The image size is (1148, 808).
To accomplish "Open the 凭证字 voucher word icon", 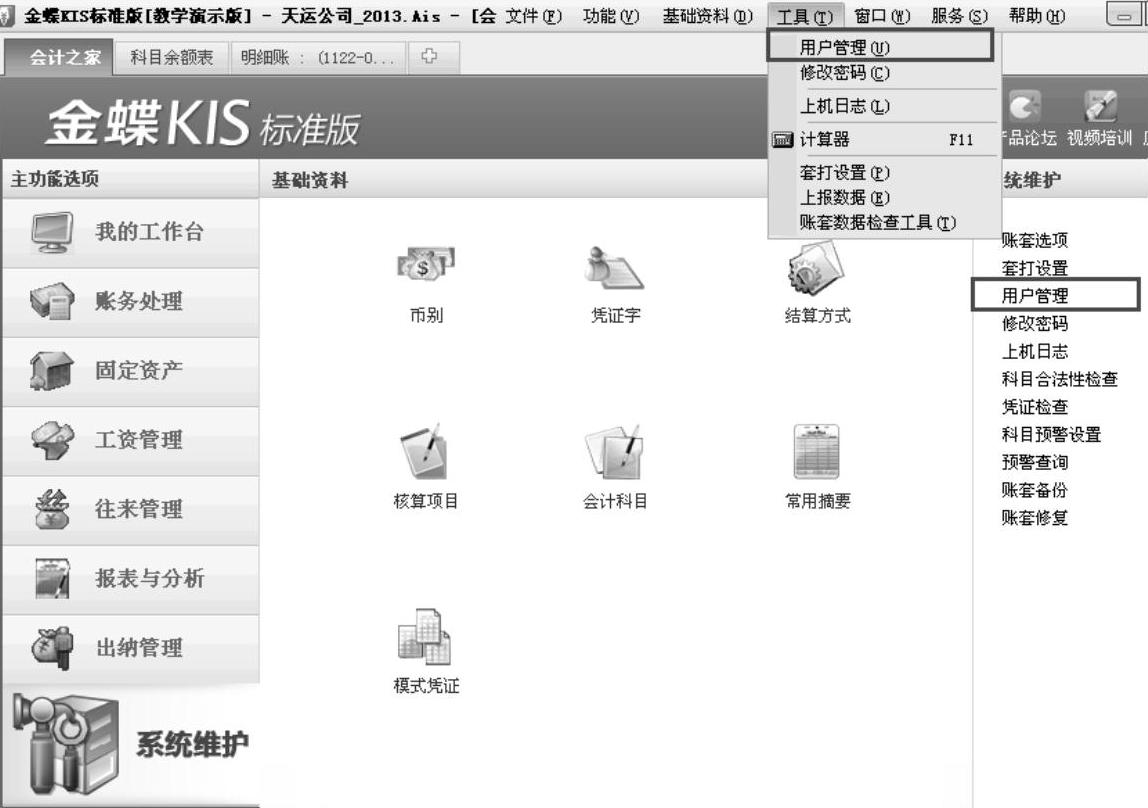I will (x=614, y=268).
